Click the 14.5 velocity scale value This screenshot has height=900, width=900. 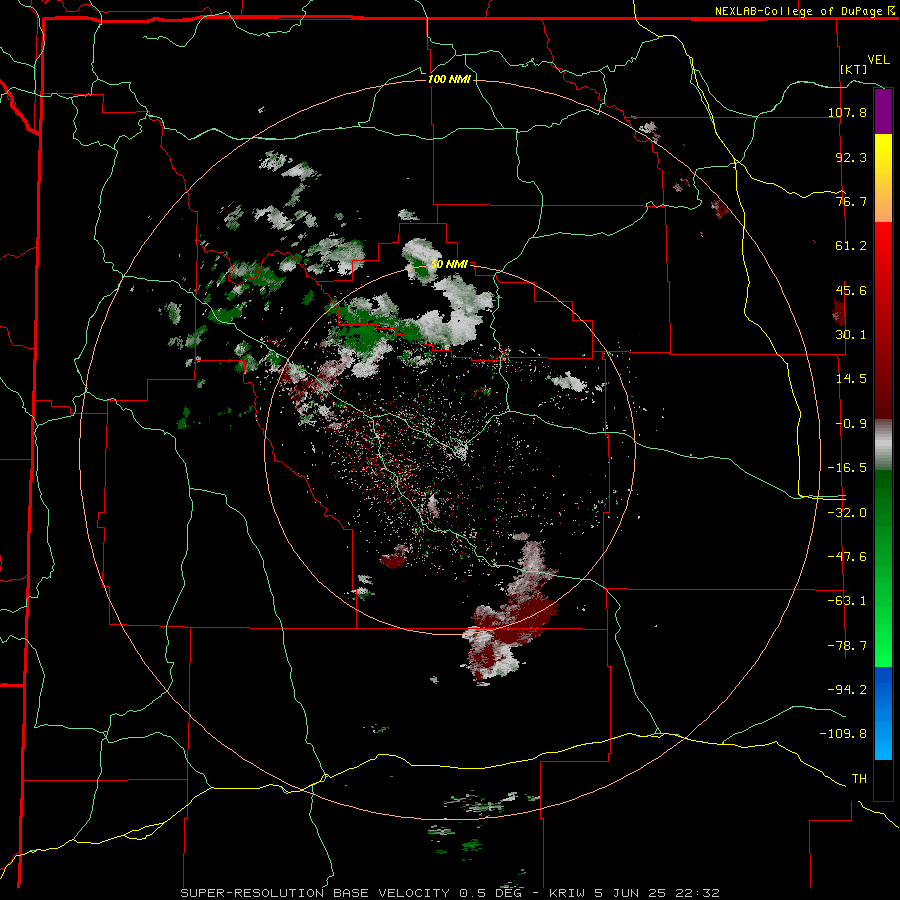click(x=851, y=379)
